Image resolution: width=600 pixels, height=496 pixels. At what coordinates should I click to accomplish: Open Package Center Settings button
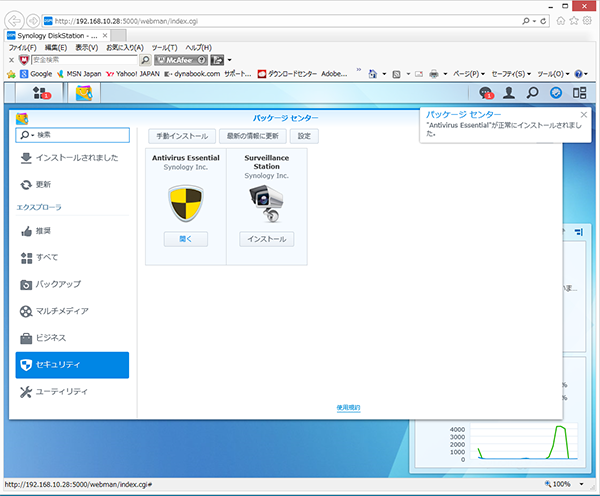coord(304,136)
